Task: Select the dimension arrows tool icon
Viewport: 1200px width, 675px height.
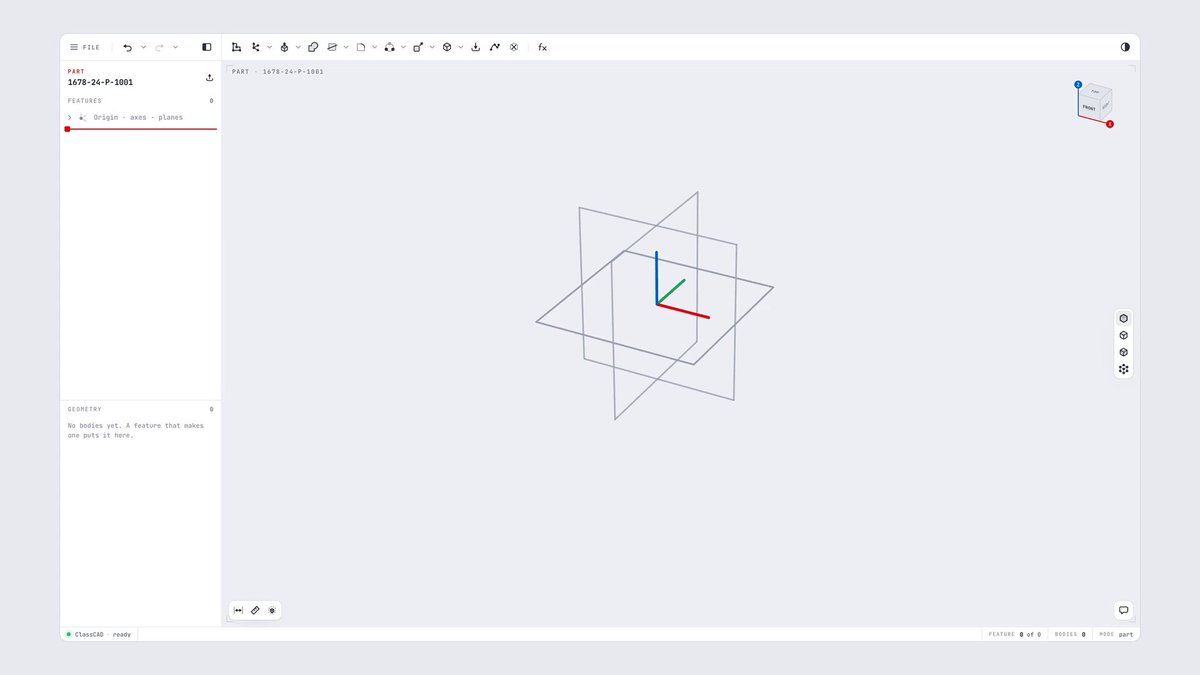Action: tap(238, 610)
